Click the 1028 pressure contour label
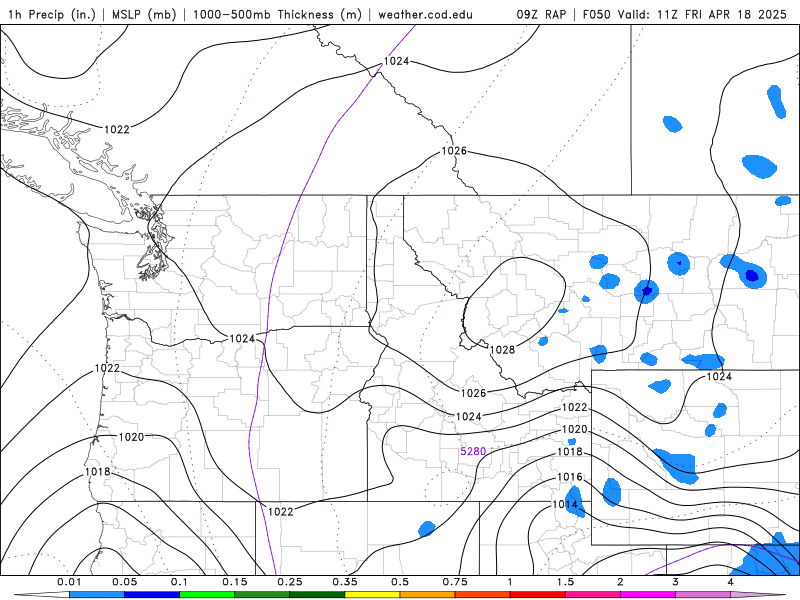The image size is (800, 600). coord(503,349)
